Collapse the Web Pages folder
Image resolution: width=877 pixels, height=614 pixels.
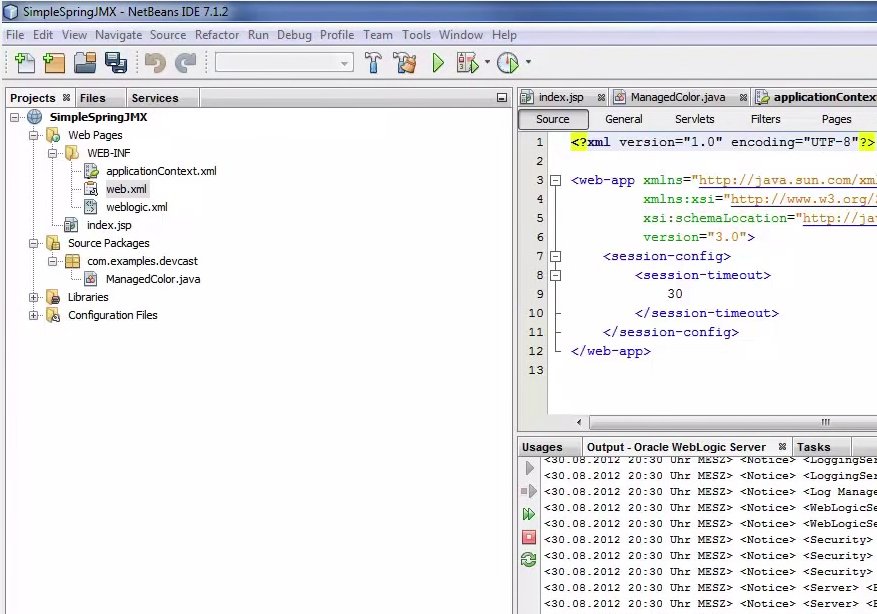point(34,135)
